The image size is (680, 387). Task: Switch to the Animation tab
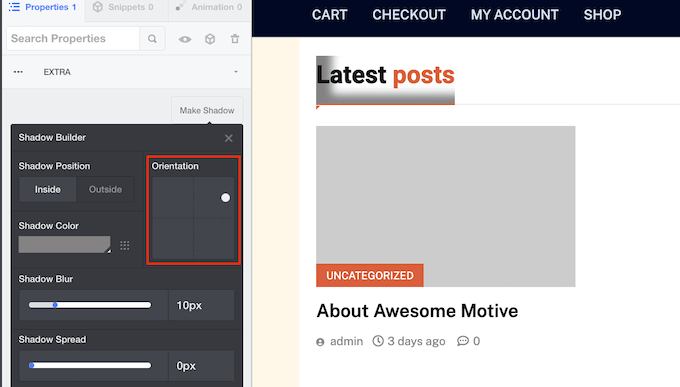click(209, 7)
